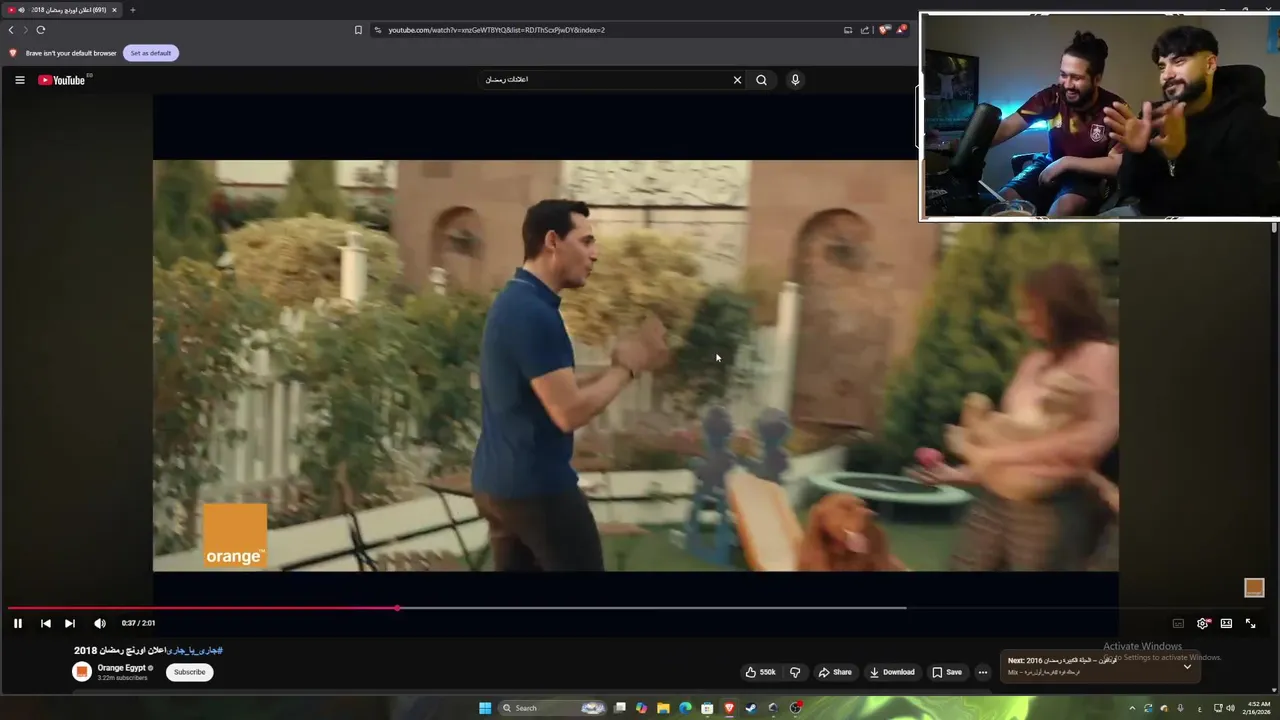Open a new browser tab
1280x720 pixels.
tap(132, 10)
